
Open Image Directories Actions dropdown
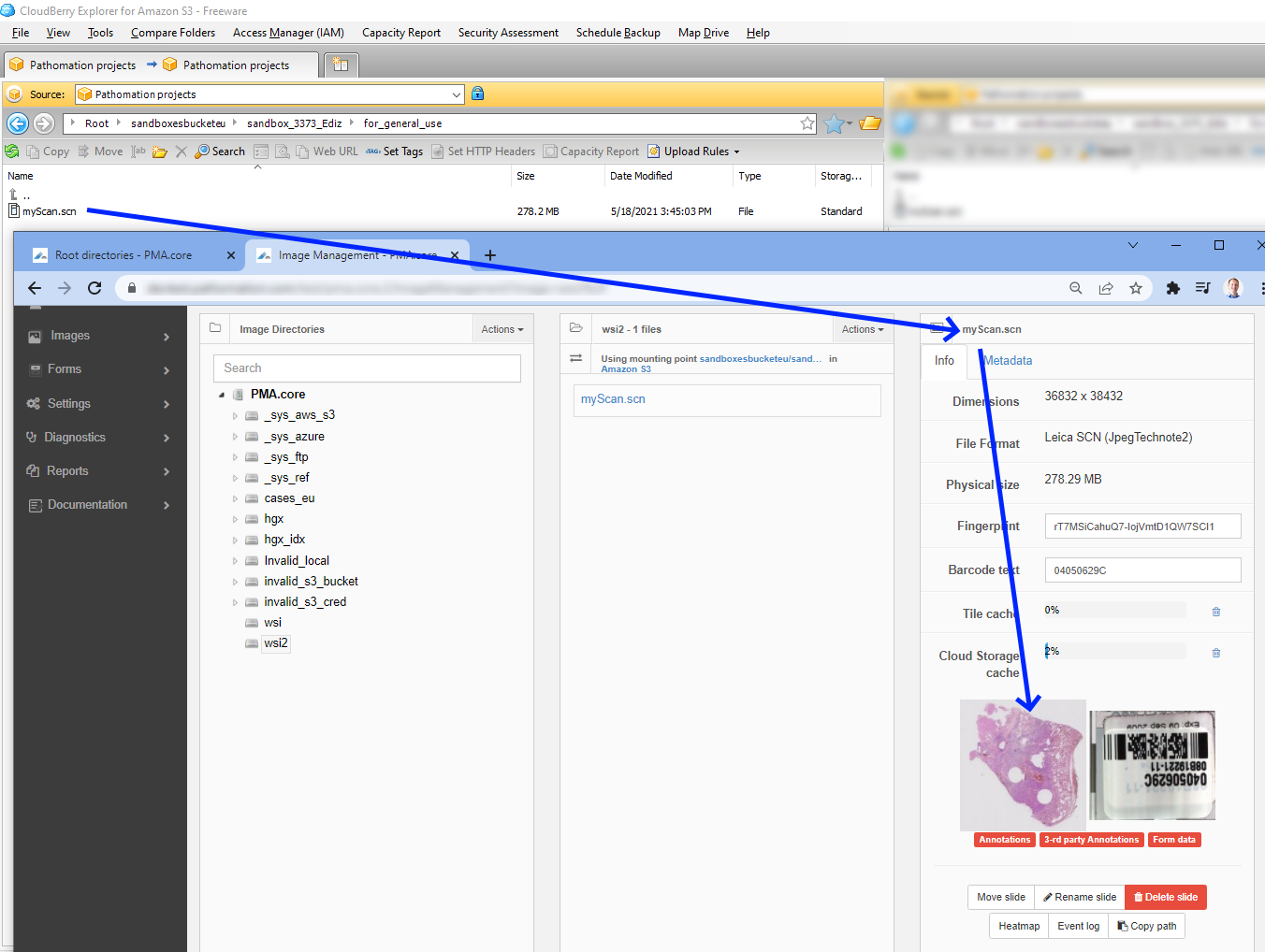(x=502, y=329)
